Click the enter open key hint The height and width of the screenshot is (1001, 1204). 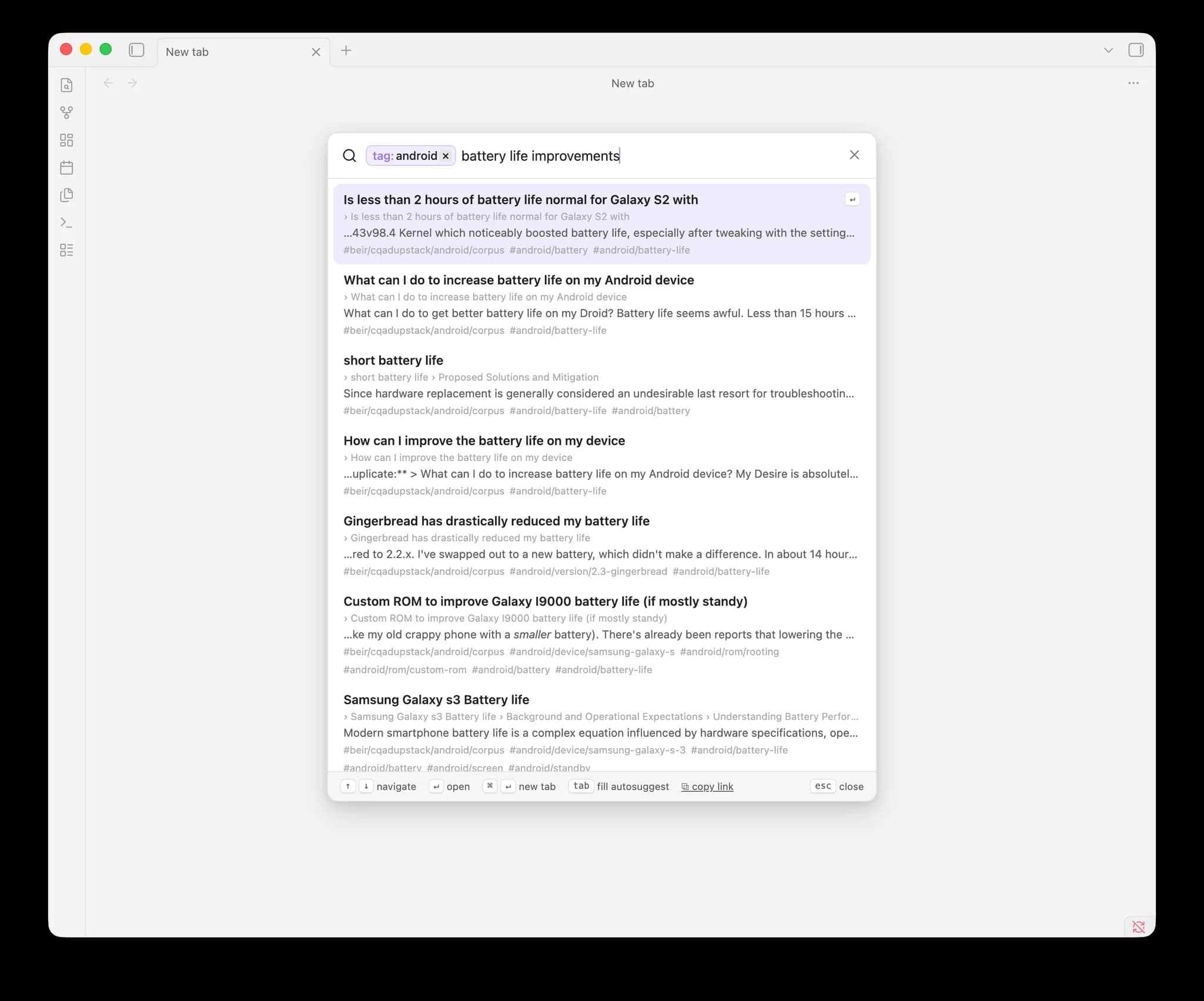point(436,786)
